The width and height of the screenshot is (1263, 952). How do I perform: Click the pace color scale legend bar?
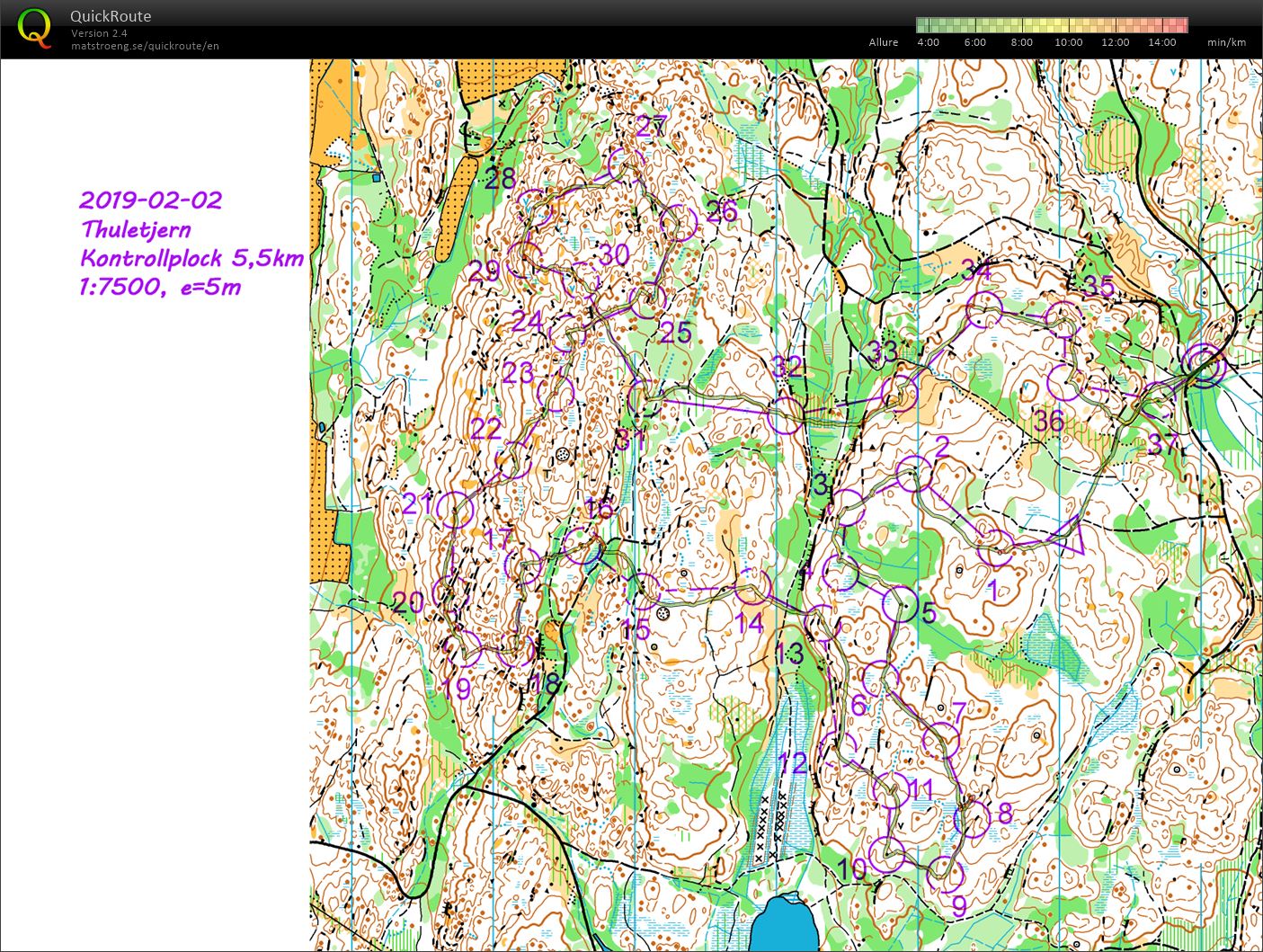tap(1052, 25)
